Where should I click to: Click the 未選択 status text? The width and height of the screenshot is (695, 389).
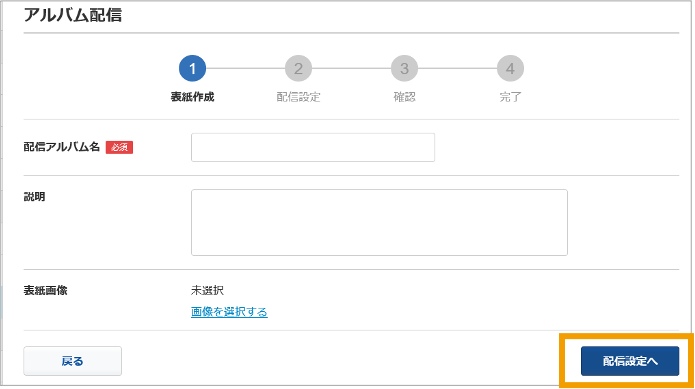pyautogui.click(x=207, y=290)
